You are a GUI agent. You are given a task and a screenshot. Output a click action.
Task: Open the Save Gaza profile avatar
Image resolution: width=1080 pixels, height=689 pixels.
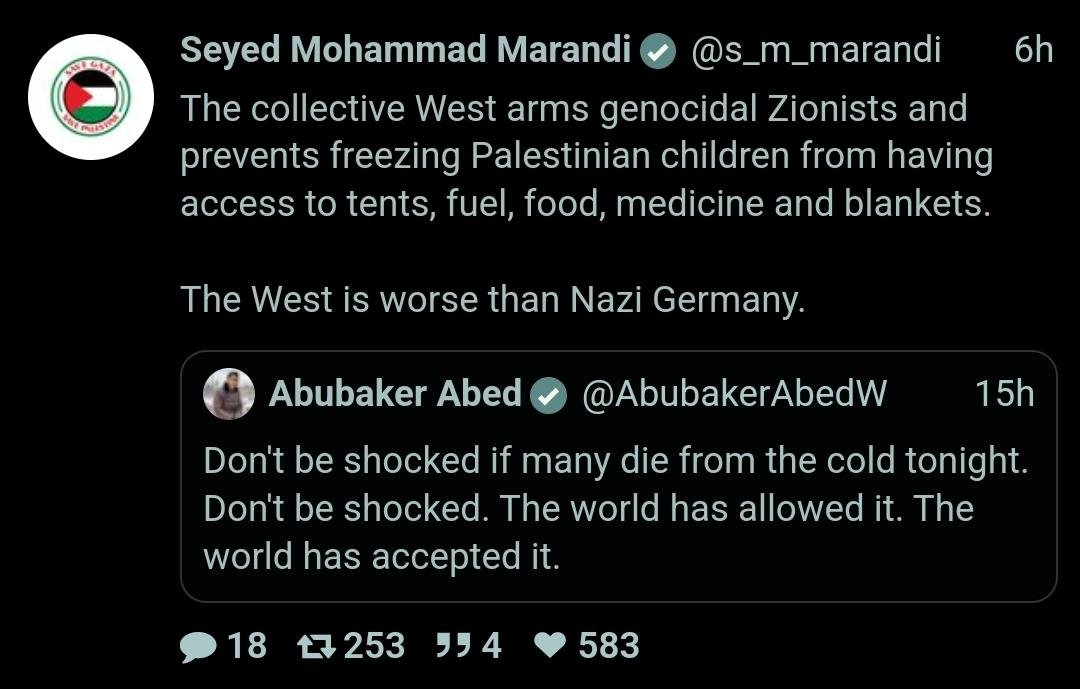tap(91, 97)
